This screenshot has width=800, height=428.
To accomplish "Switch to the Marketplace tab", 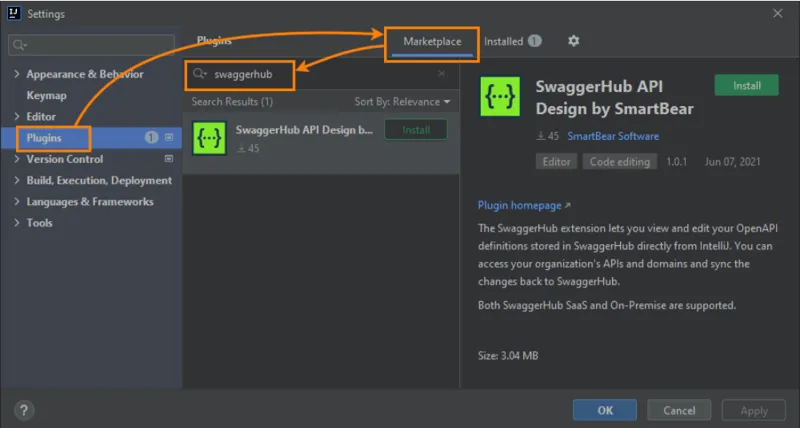I will (432, 42).
